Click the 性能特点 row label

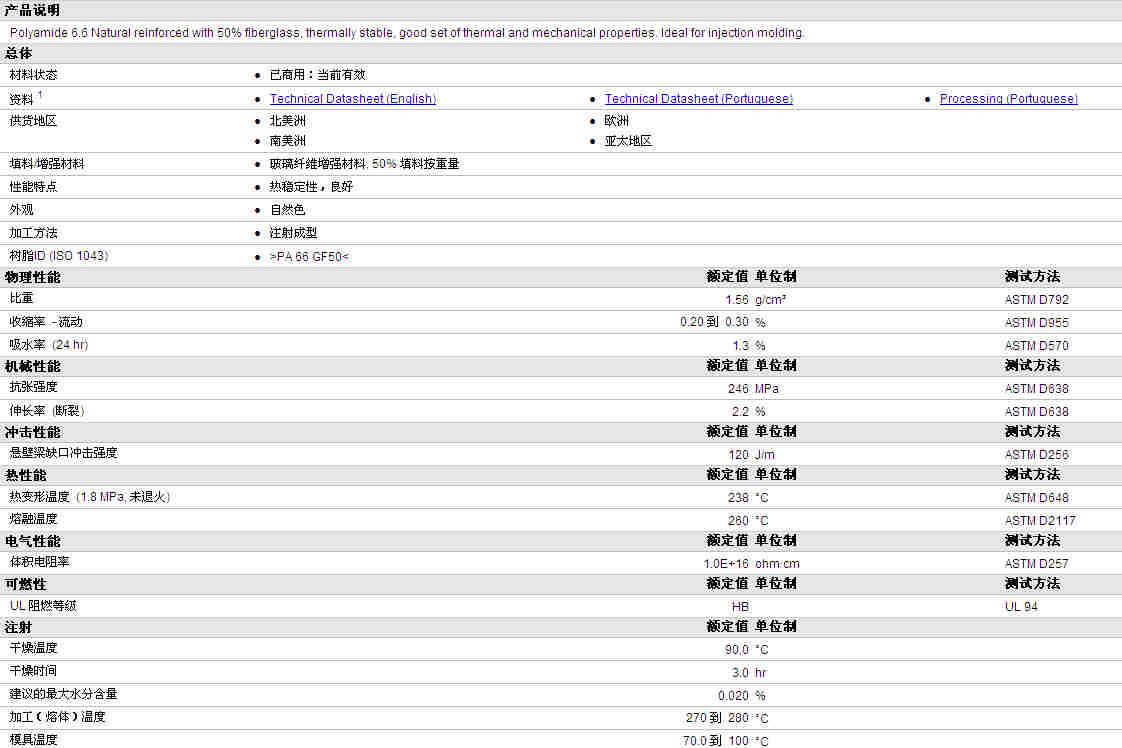pyautogui.click(x=33, y=187)
